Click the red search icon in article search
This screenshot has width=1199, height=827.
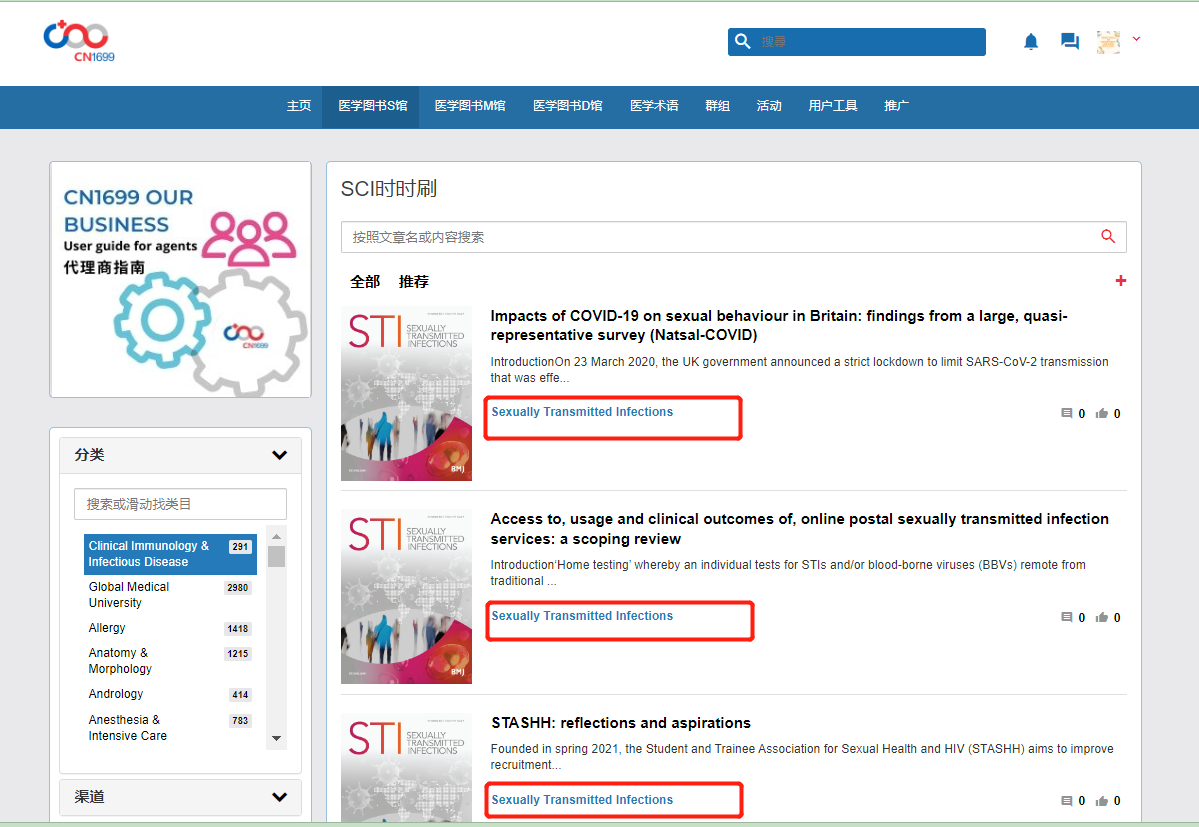click(x=1108, y=236)
